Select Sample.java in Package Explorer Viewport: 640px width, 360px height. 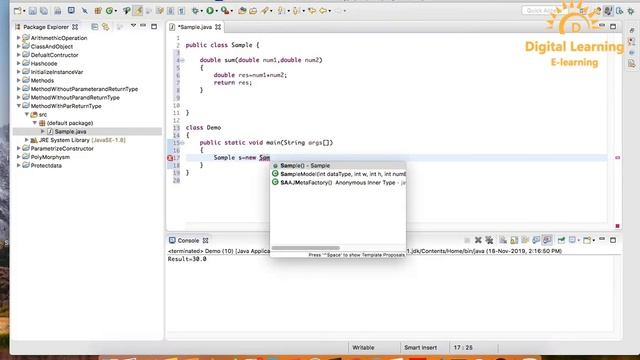[x=70, y=131]
